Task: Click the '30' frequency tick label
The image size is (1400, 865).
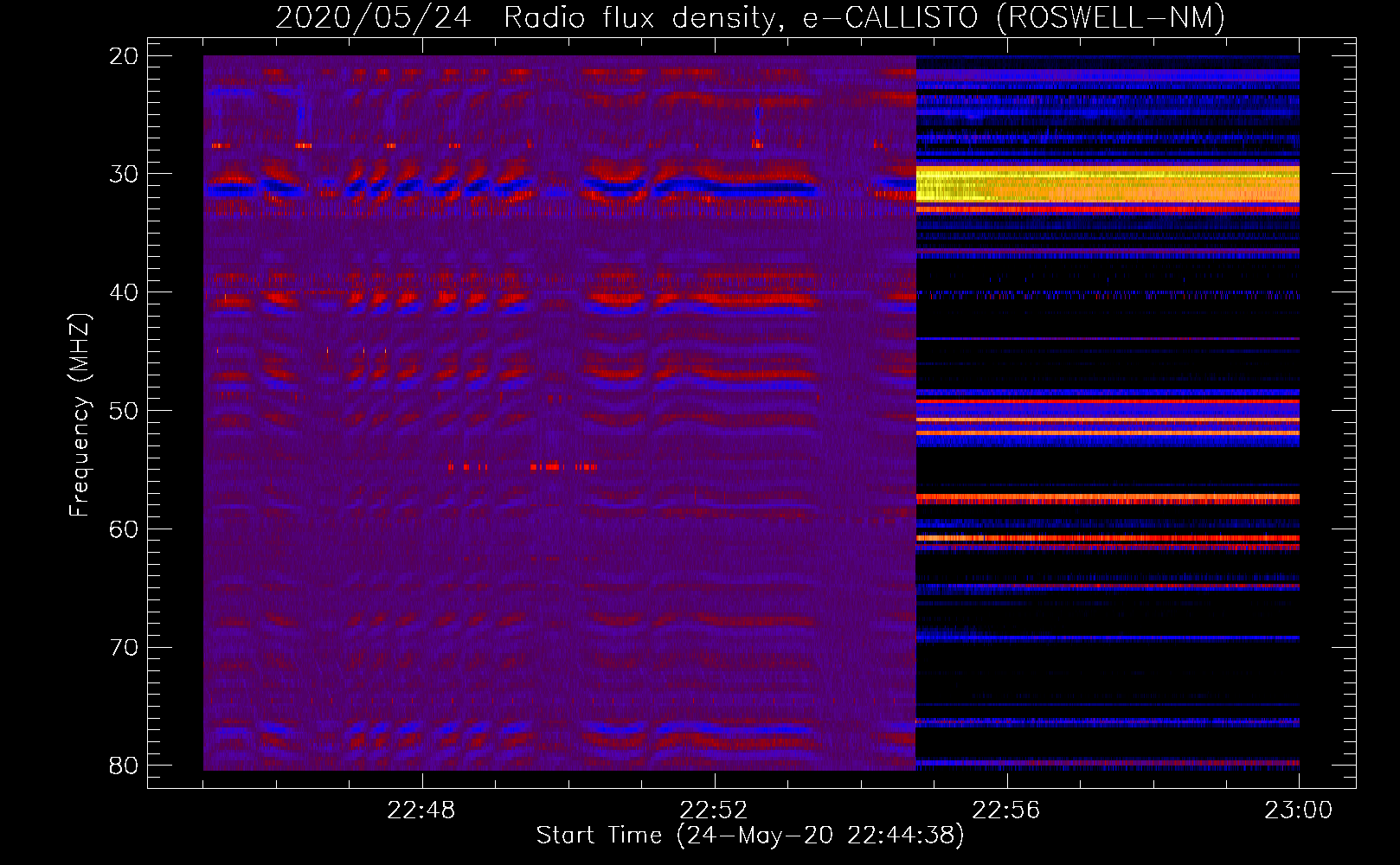Action: (124, 174)
